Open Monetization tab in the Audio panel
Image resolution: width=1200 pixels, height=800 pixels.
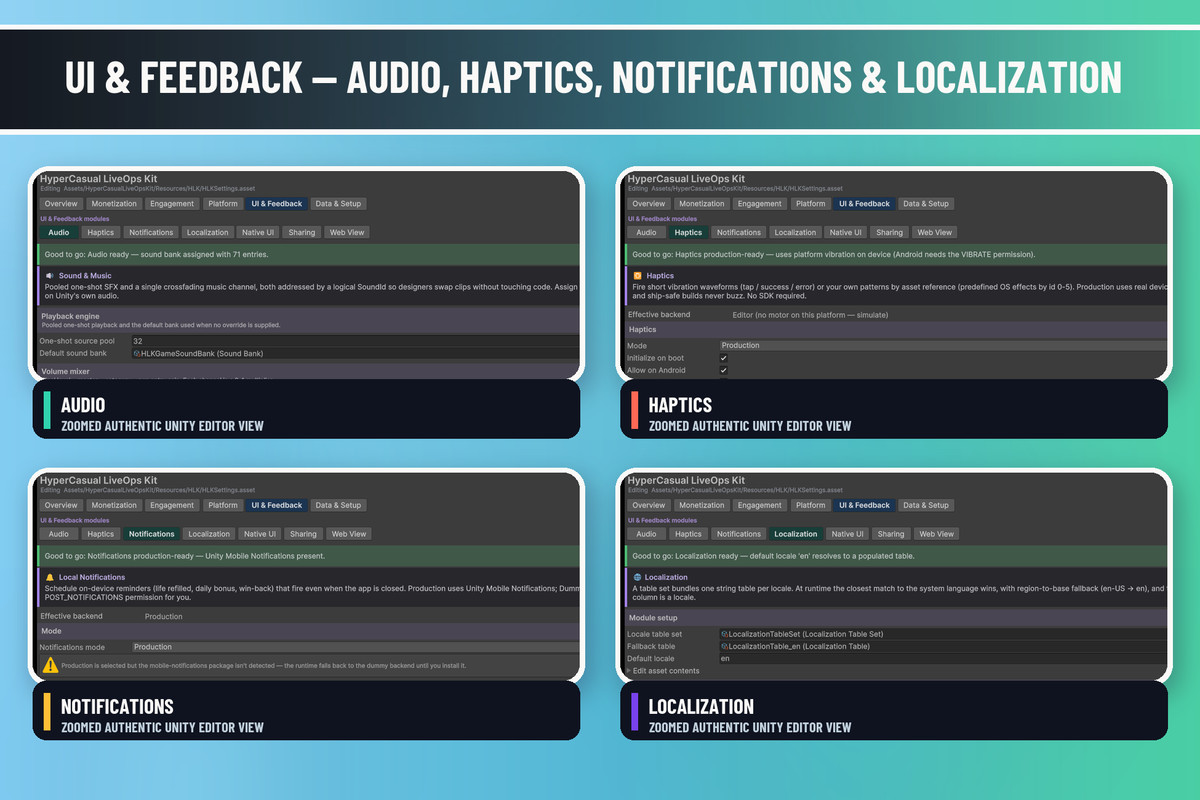point(113,203)
